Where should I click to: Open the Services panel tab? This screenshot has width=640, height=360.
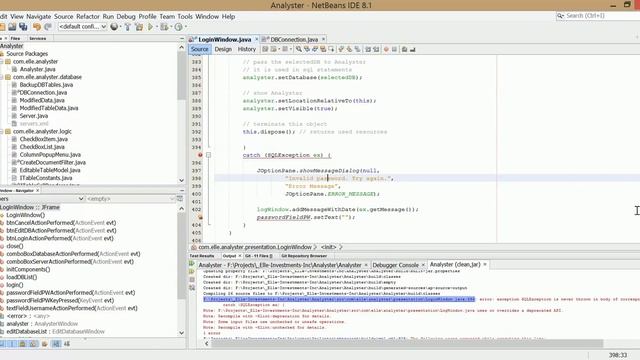click(38, 38)
